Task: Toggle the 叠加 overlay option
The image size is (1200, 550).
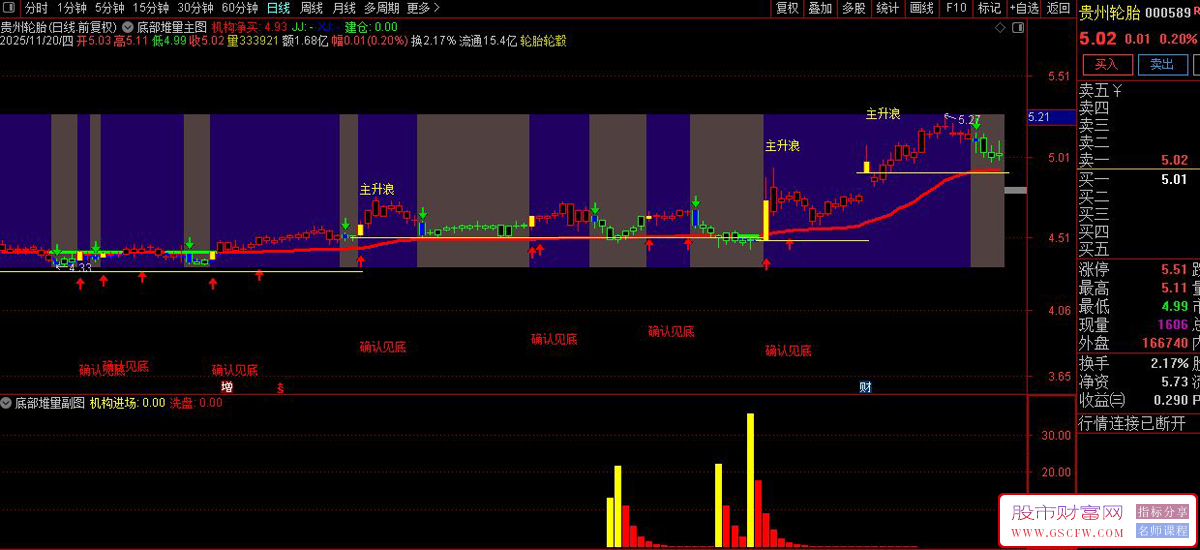Action: (x=820, y=8)
